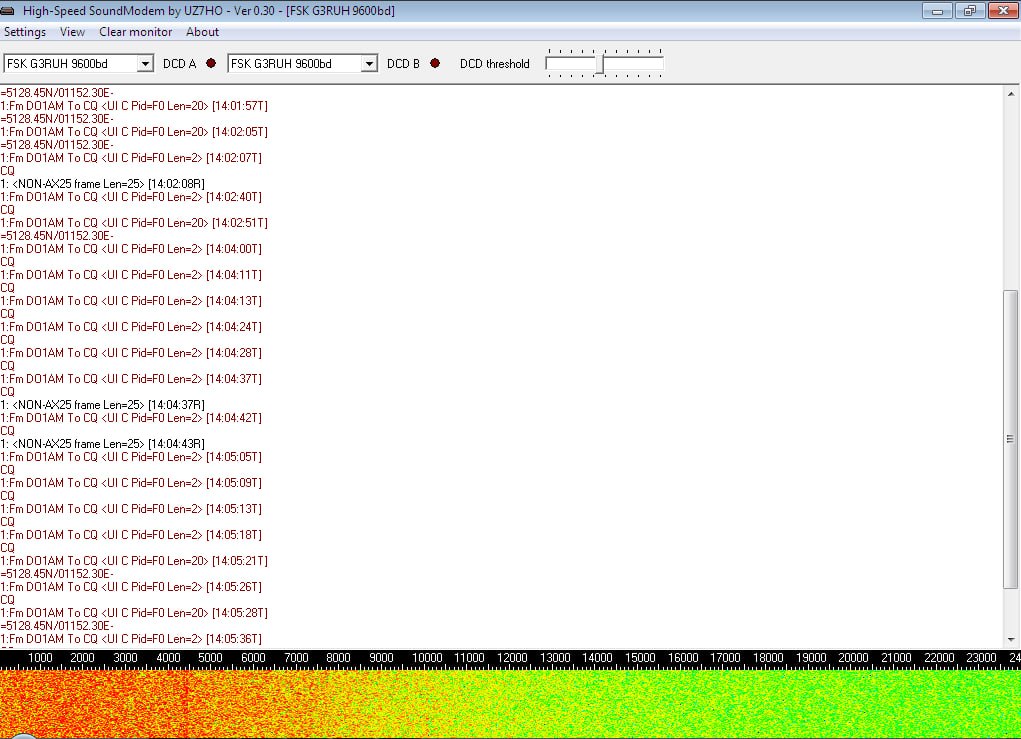Click the NON-AX25 frame line at [14:04:37R]
Image resolution: width=1021 pixels, height=739 pixels.
tap(103, 405)
